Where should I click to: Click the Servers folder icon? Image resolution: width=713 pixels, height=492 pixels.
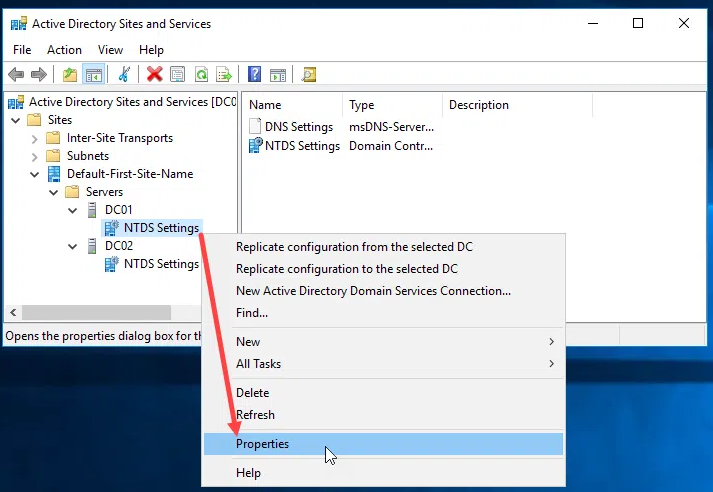coord(72,192)
